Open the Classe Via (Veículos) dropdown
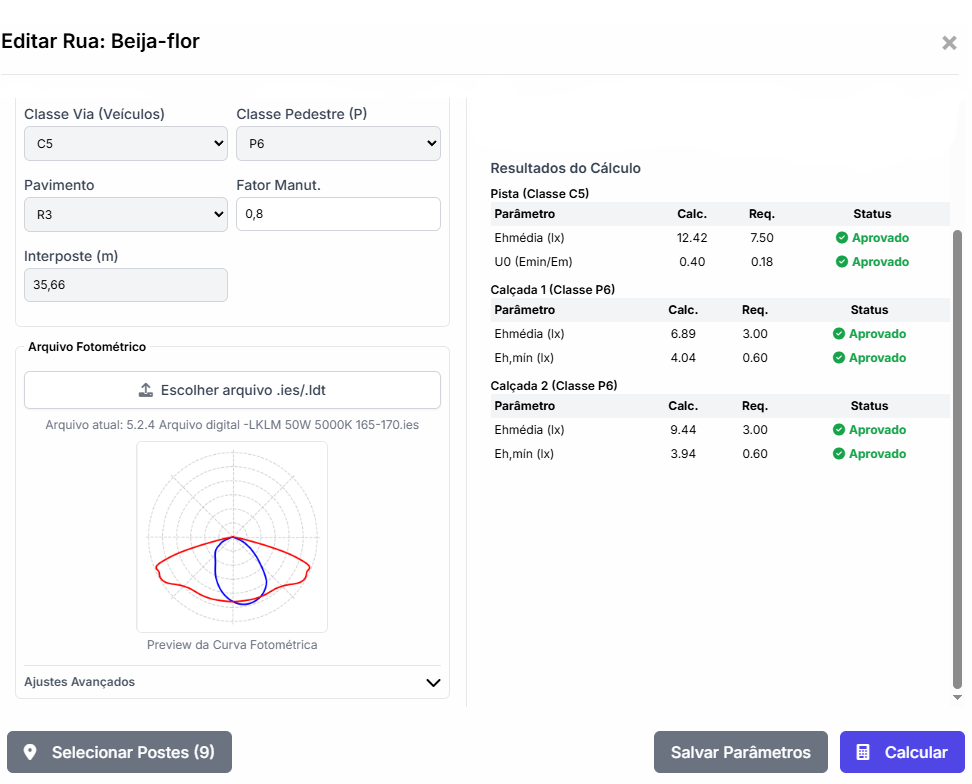The height and width of the screenshot is (784, 972). [125, 144]
